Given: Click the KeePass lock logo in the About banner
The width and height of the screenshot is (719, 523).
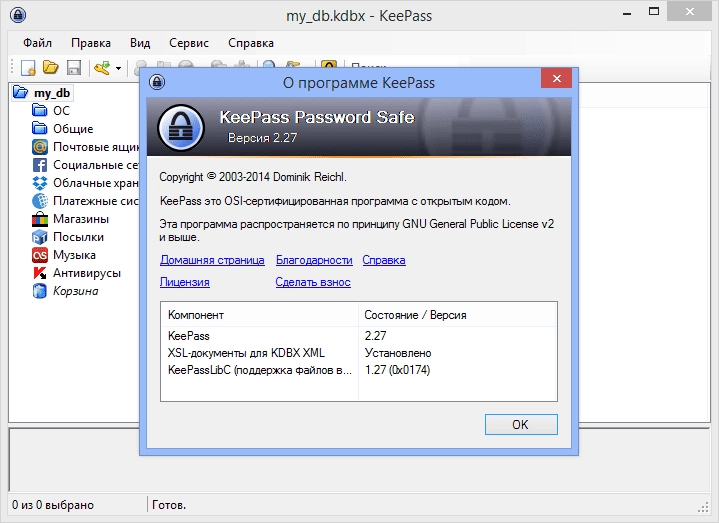Looking at the screenshot, I should (x=181, y=128).
